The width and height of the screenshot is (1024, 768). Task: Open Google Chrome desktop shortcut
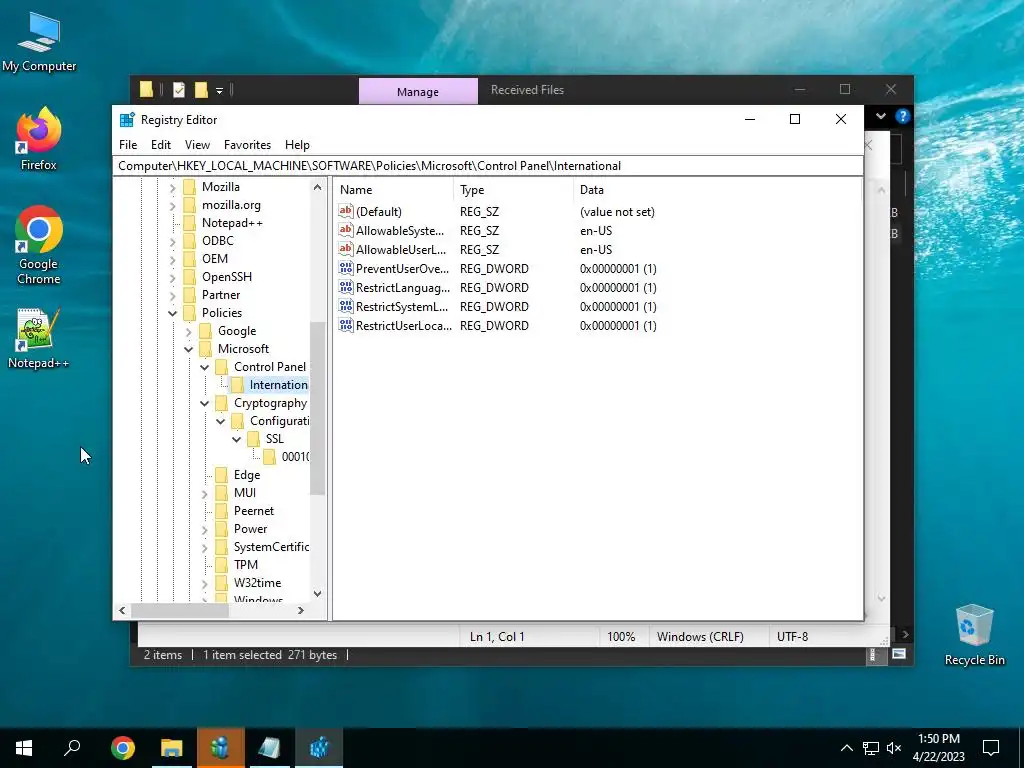[x=39, y=246]
